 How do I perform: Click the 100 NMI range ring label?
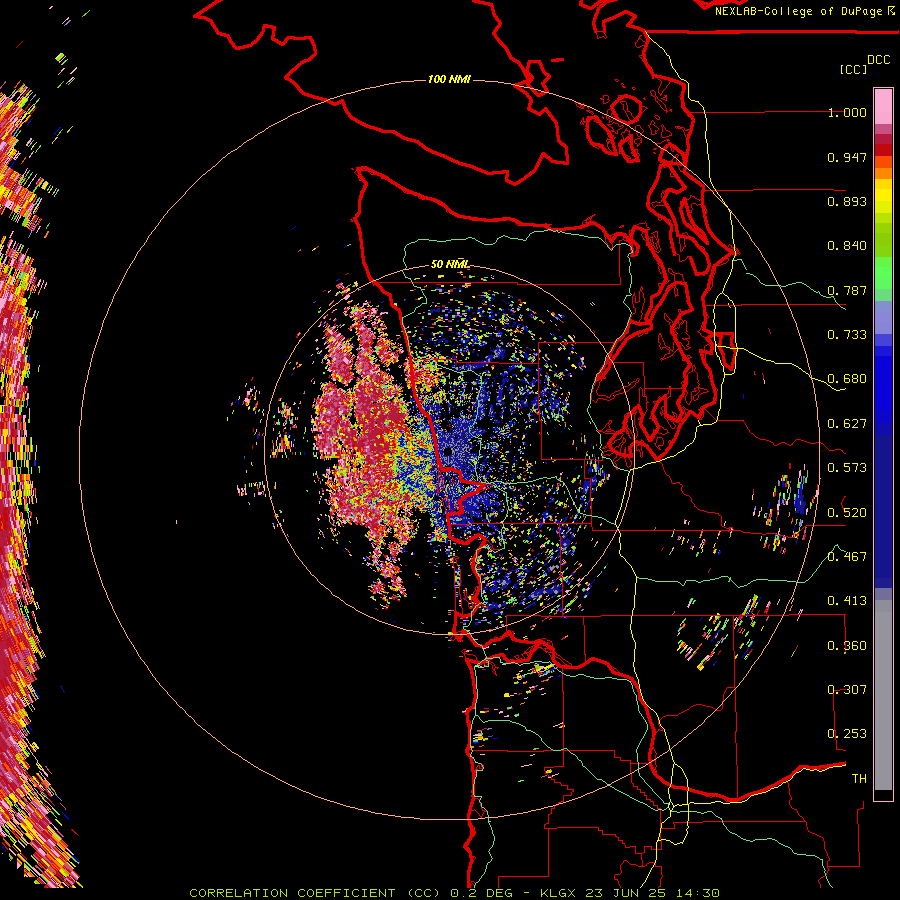click(x=449, y=79)
